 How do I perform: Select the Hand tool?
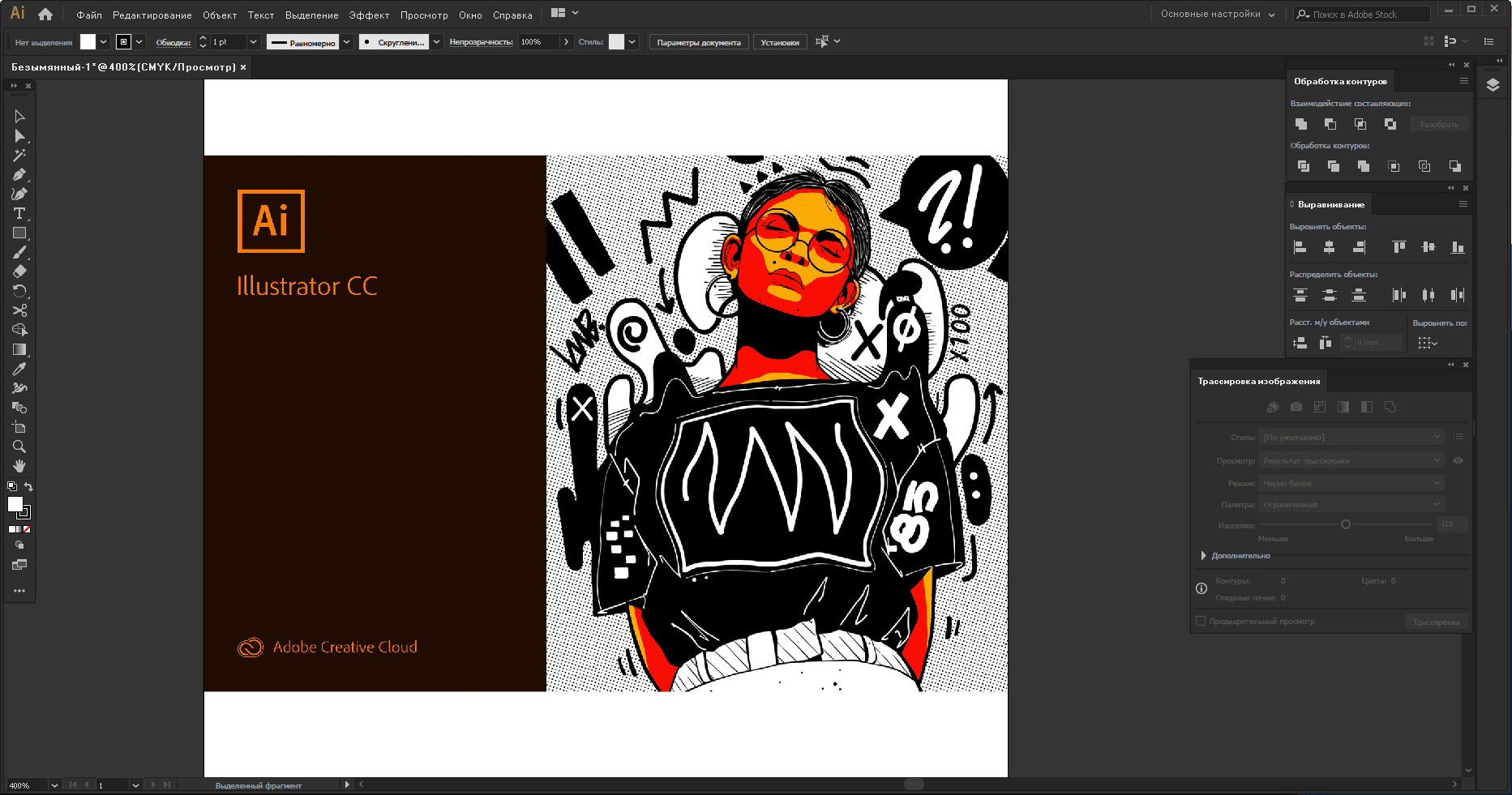[x=19, y=466]
